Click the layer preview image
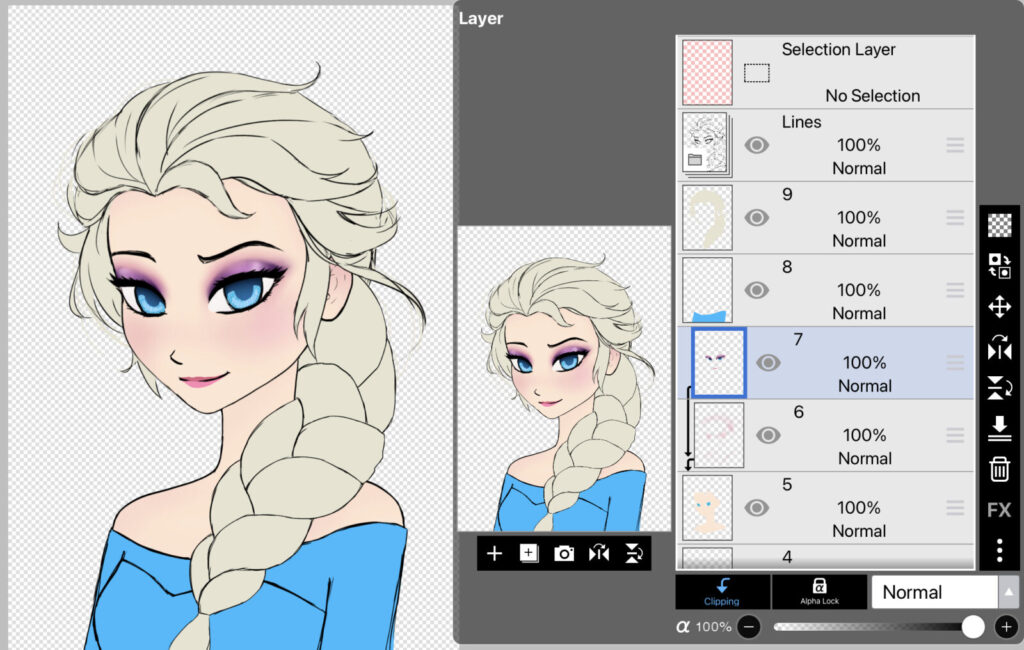Screen dimensions: 1024x650 564,379
